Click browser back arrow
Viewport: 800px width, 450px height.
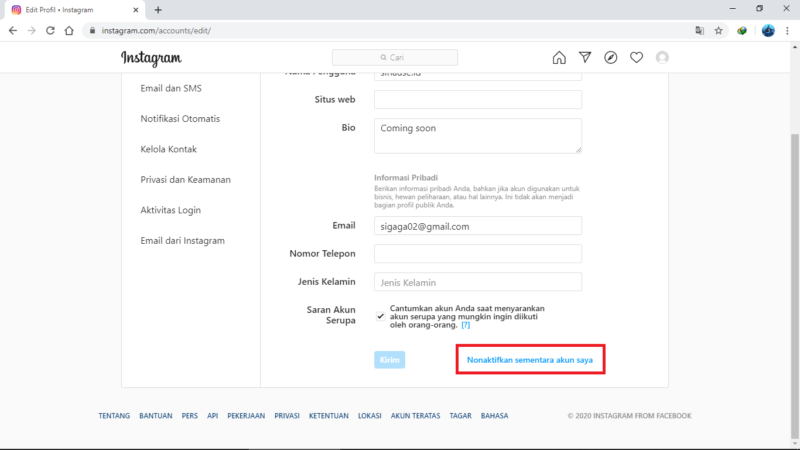coord(13,31)
